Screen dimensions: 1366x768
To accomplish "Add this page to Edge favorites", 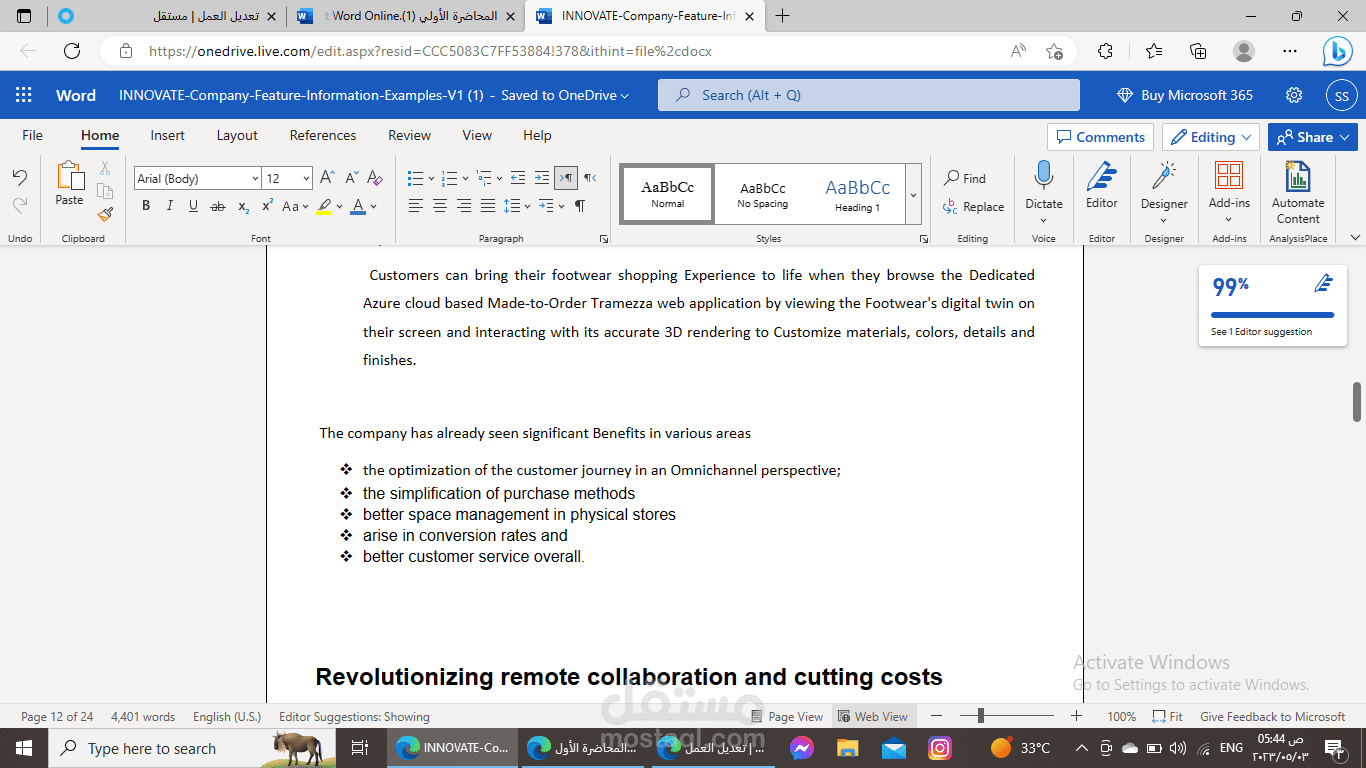I will point(1054,51).
